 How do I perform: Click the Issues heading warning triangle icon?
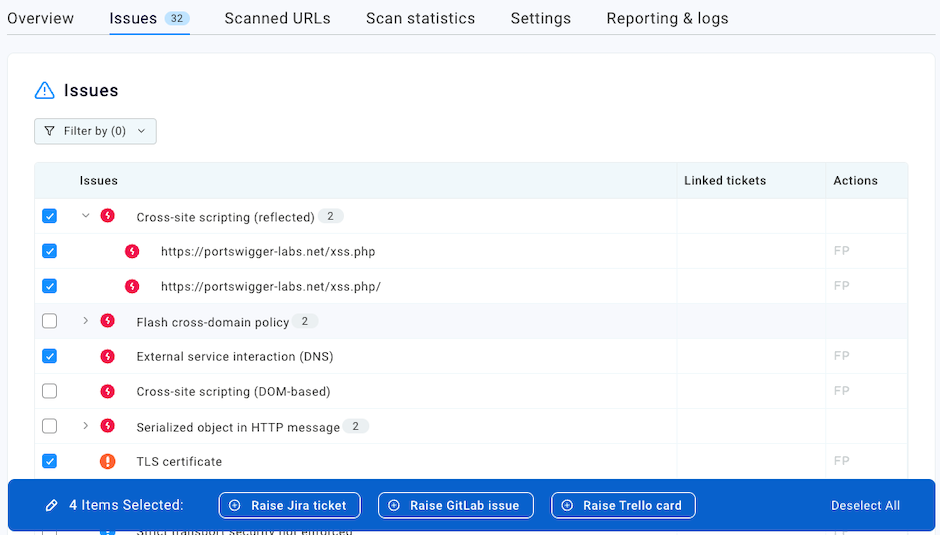(44, 91)
